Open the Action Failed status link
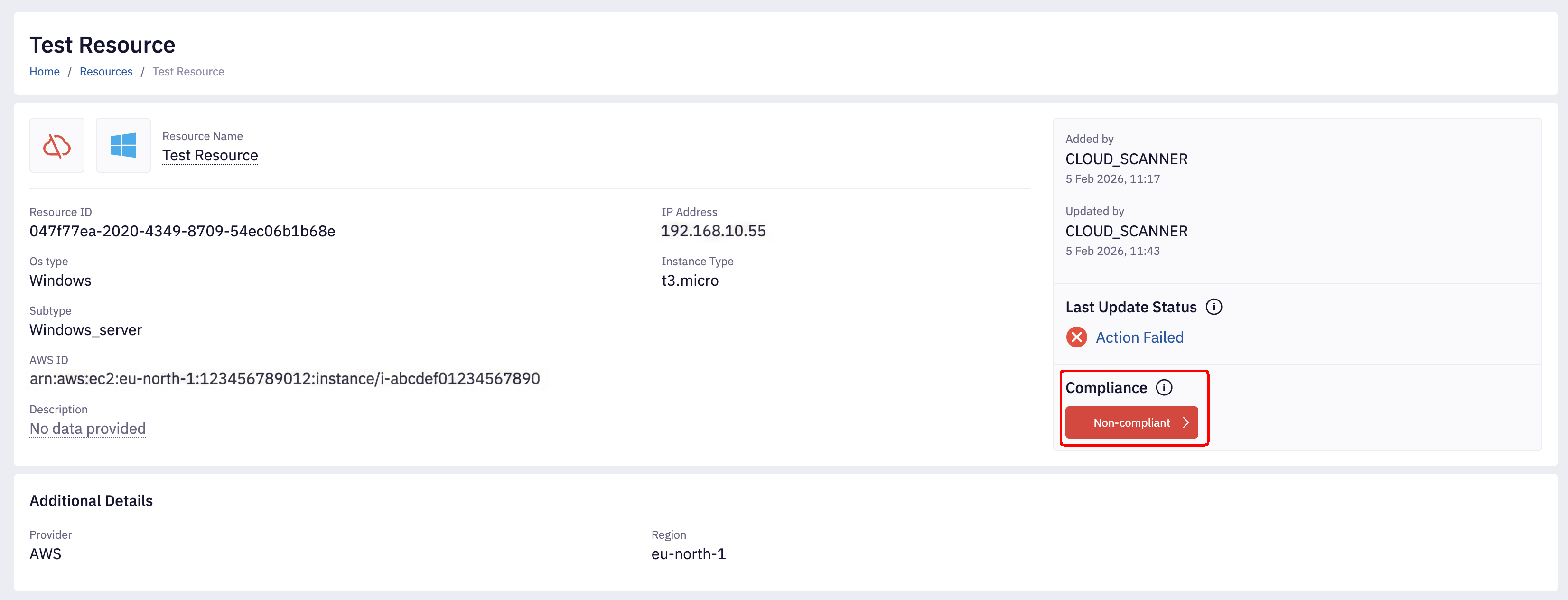The image size is (1568, 600). tap(1139, 337)
